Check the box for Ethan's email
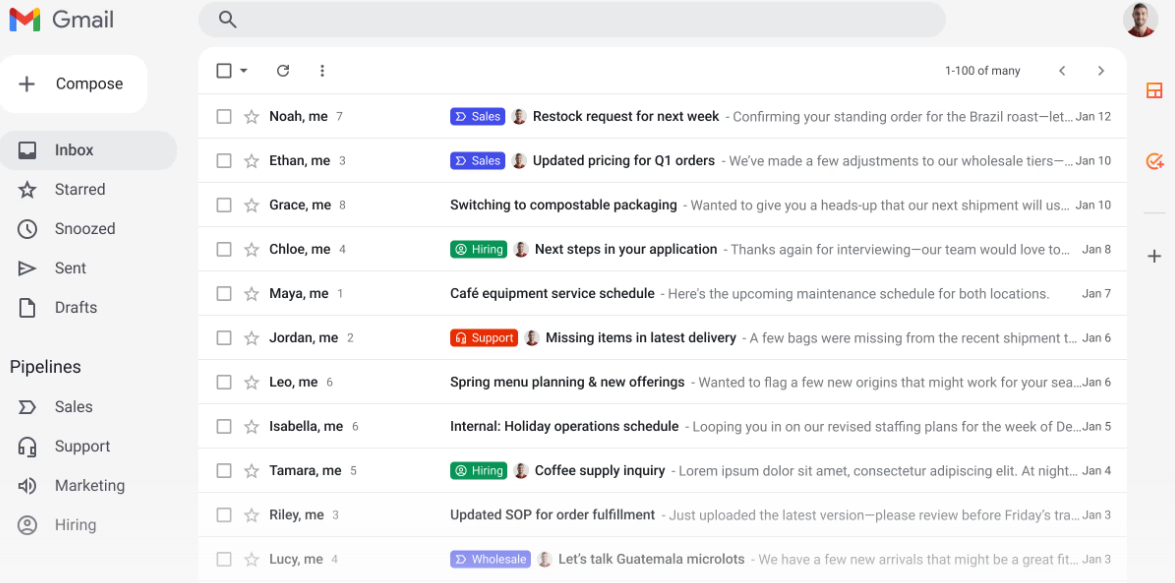This screenshot has width=1175, height=583. (x=224, y=160)
